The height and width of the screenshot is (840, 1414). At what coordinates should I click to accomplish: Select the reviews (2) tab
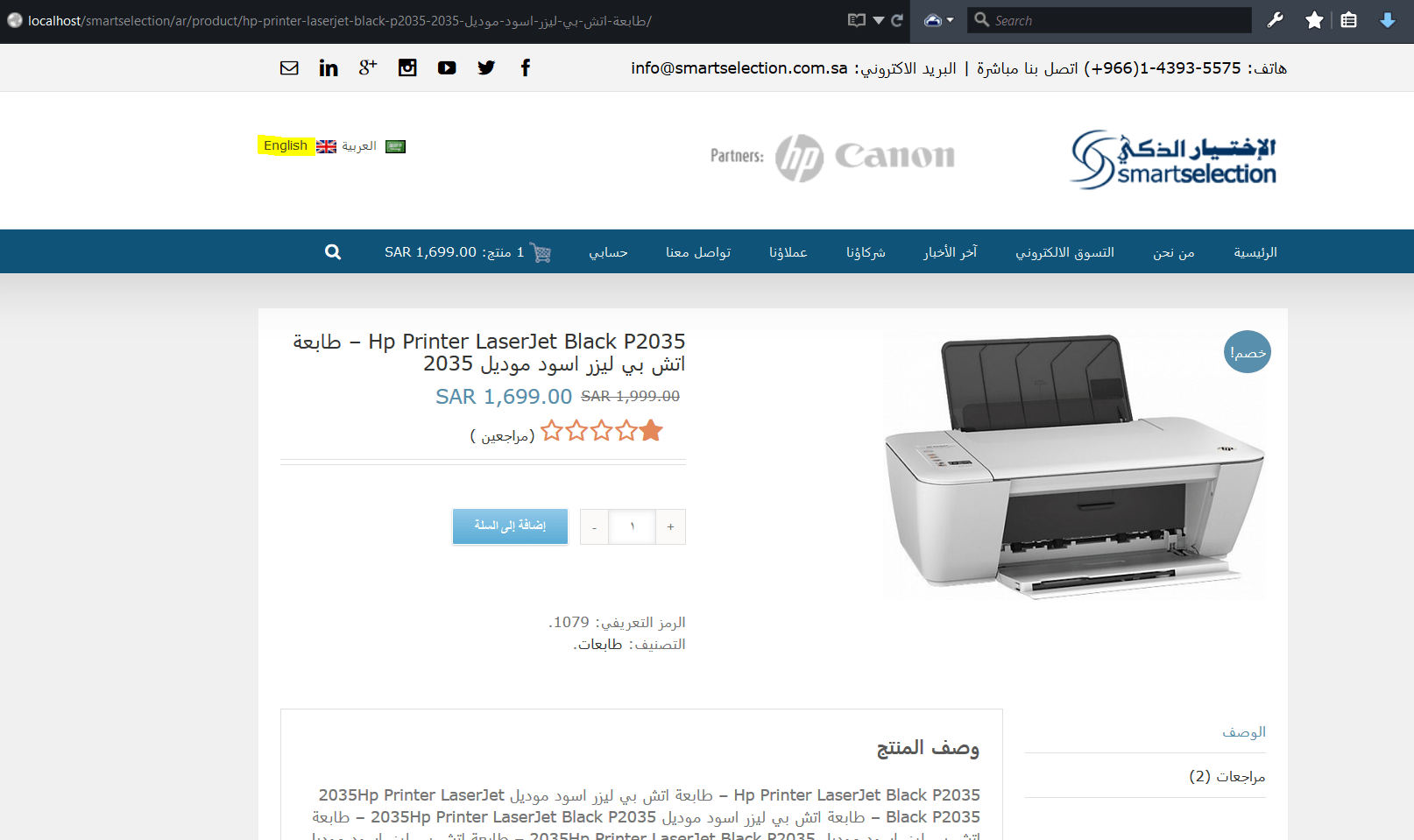click(x=1227, y=776)
